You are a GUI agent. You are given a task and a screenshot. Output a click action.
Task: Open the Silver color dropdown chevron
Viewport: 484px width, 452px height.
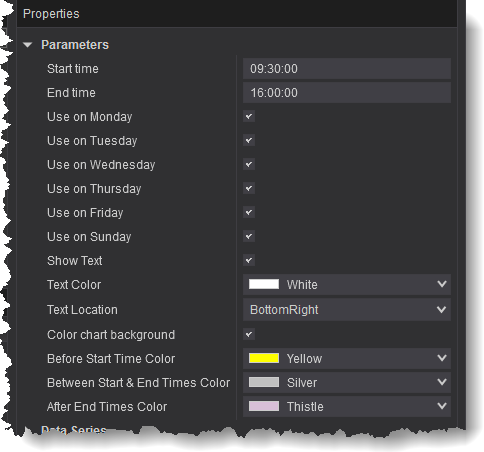[442, 382]
